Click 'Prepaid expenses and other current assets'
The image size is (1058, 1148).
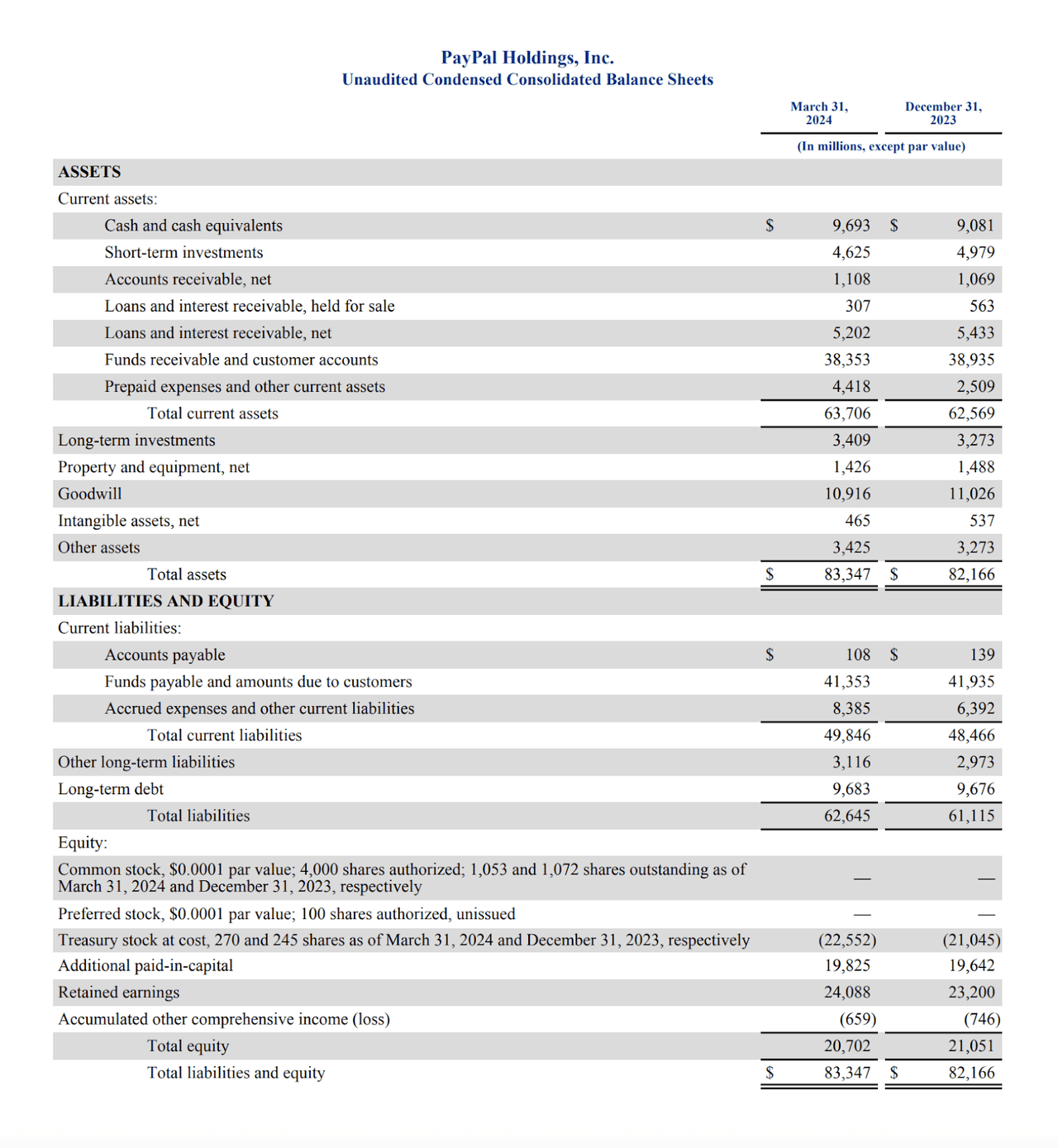coord(245,387)
